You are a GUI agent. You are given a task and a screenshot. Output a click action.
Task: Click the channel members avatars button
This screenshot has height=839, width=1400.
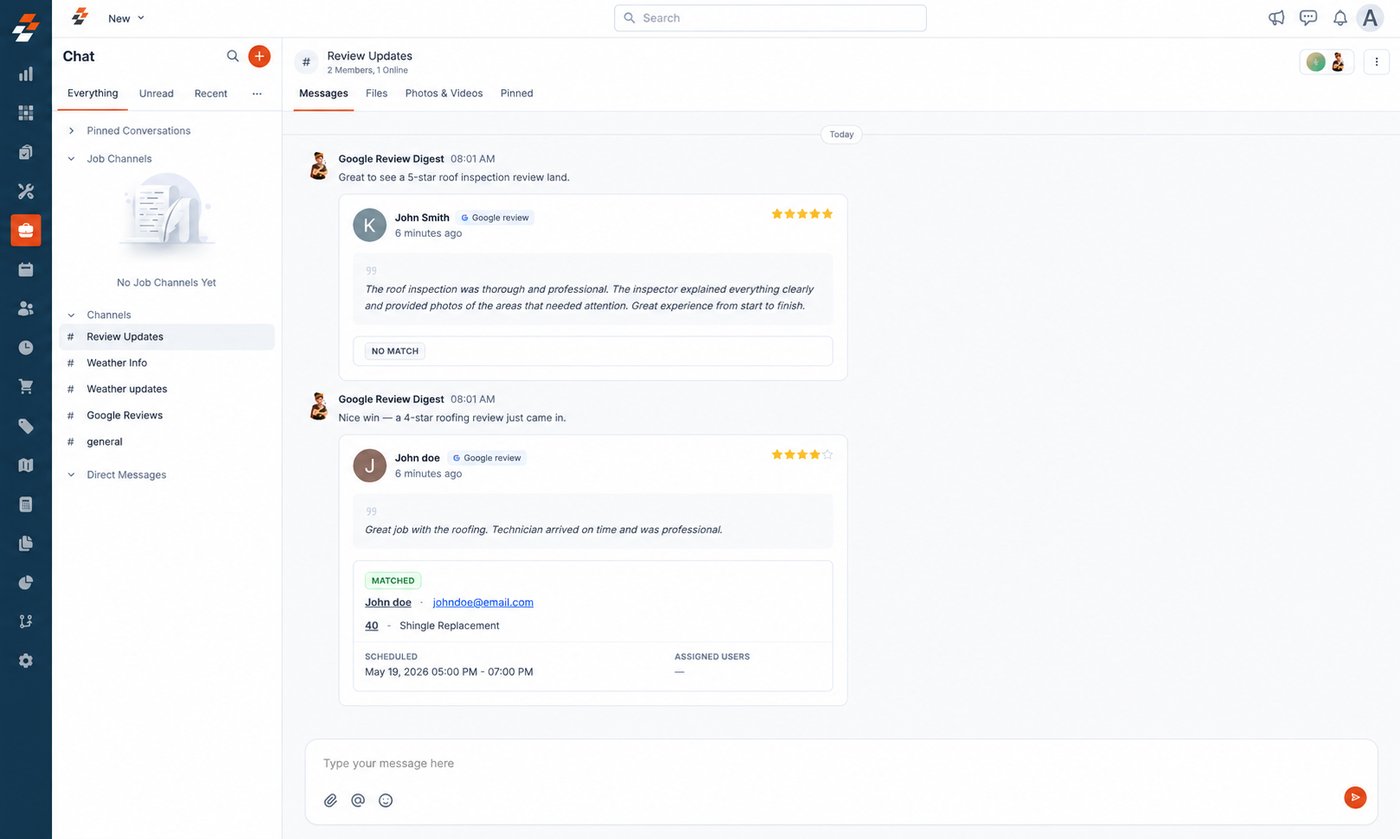coord(1327,62)
